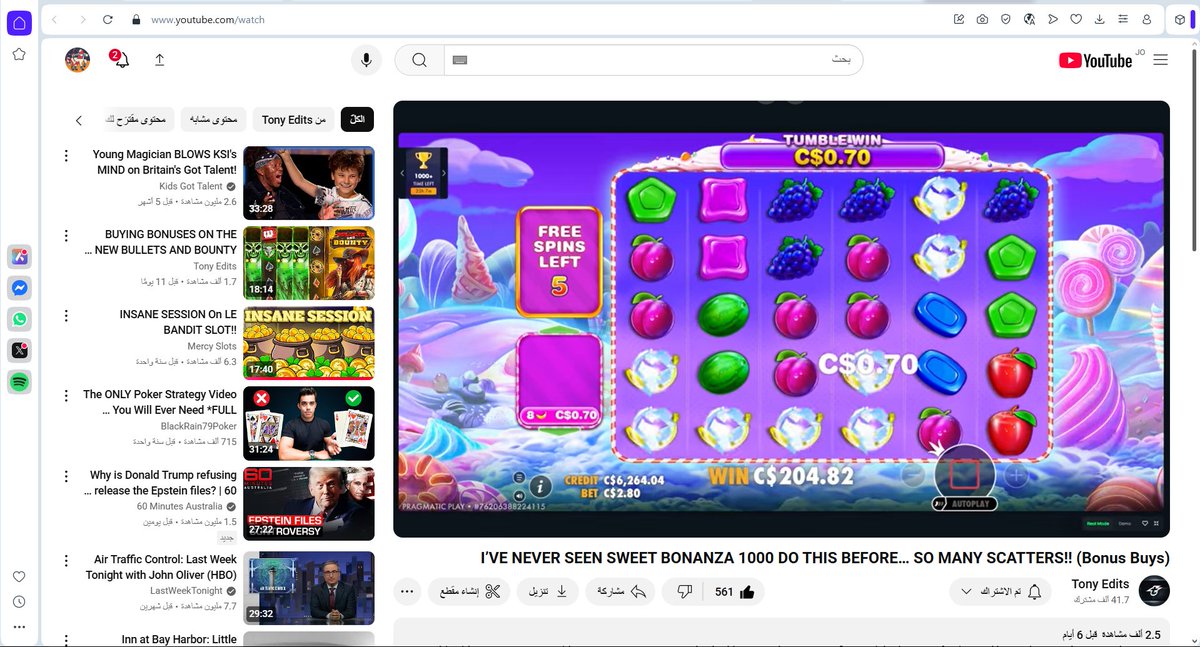1200x647 pixels.
Task: Translate the page with the globe icon
Action: (x=1029, y=19)
